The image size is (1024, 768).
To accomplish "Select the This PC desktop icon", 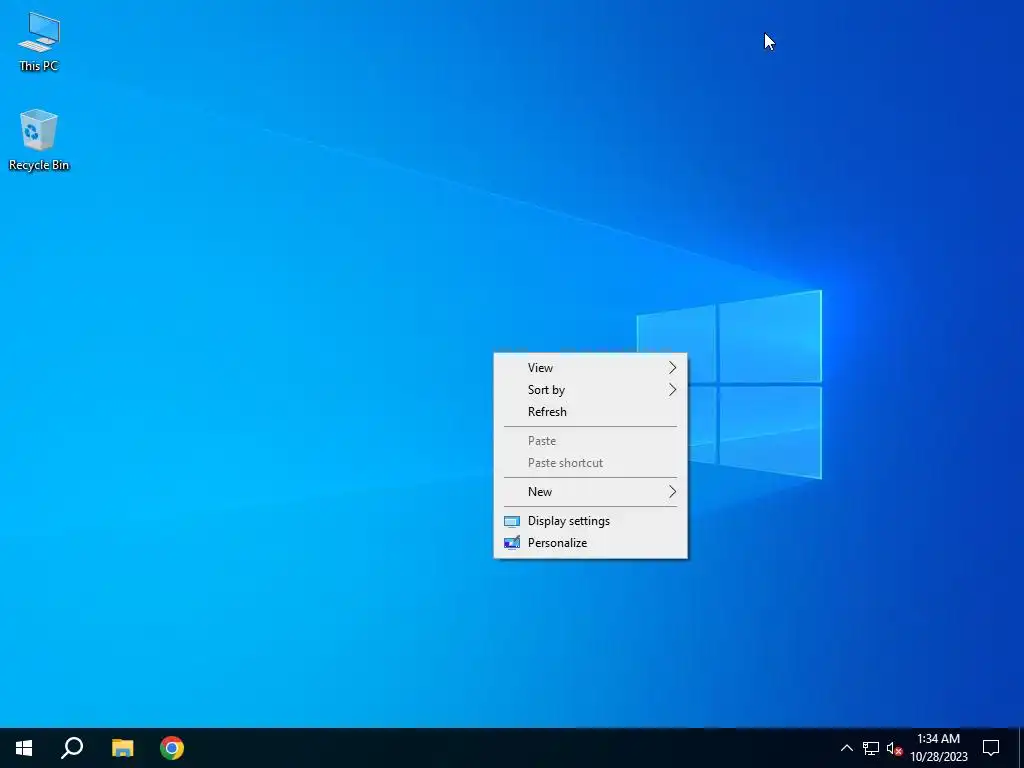I will (x=39, y=42).
